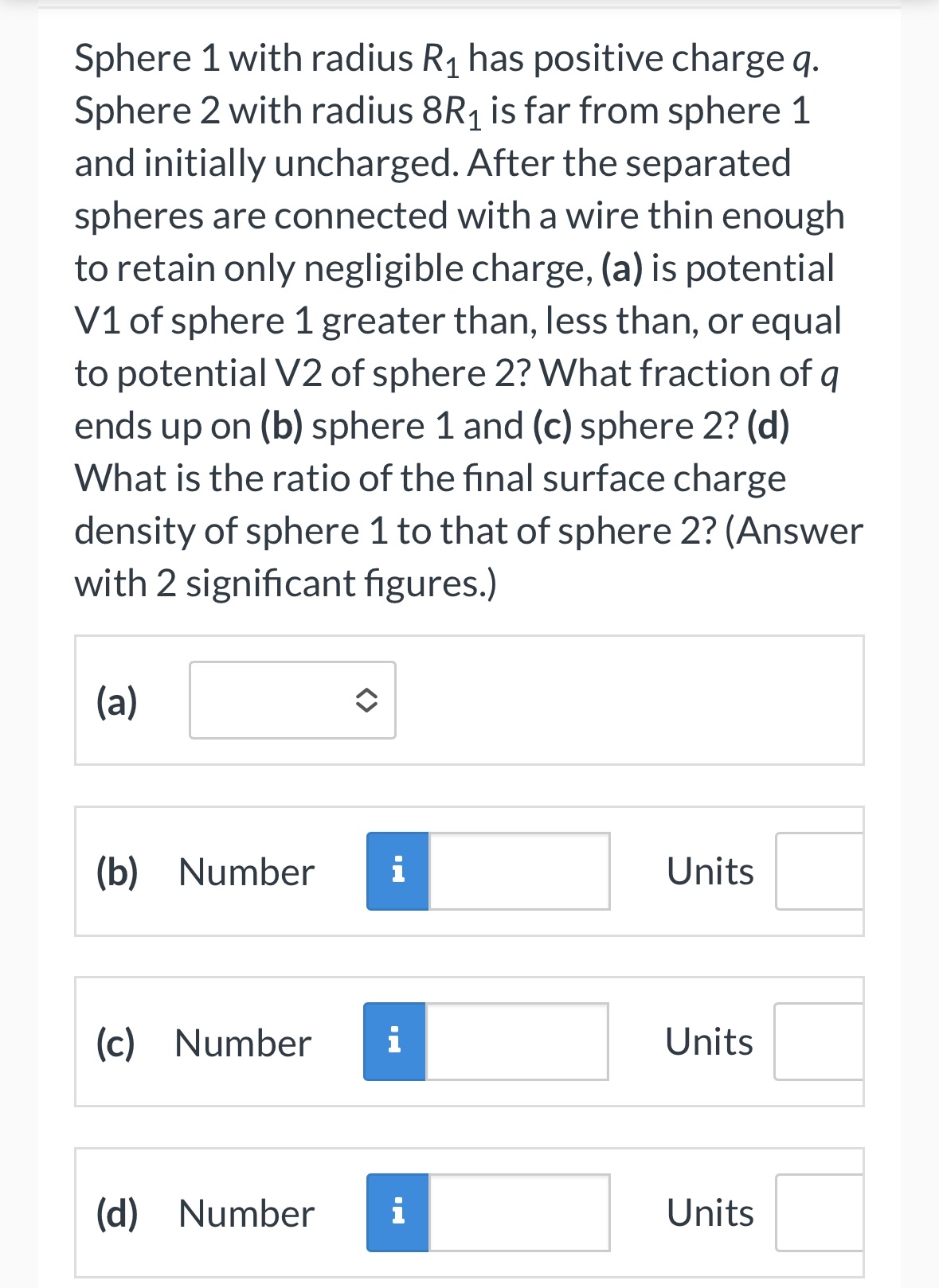Click the Number entry field for part (c)
939x1288 pixels.
coord(518,1043)
